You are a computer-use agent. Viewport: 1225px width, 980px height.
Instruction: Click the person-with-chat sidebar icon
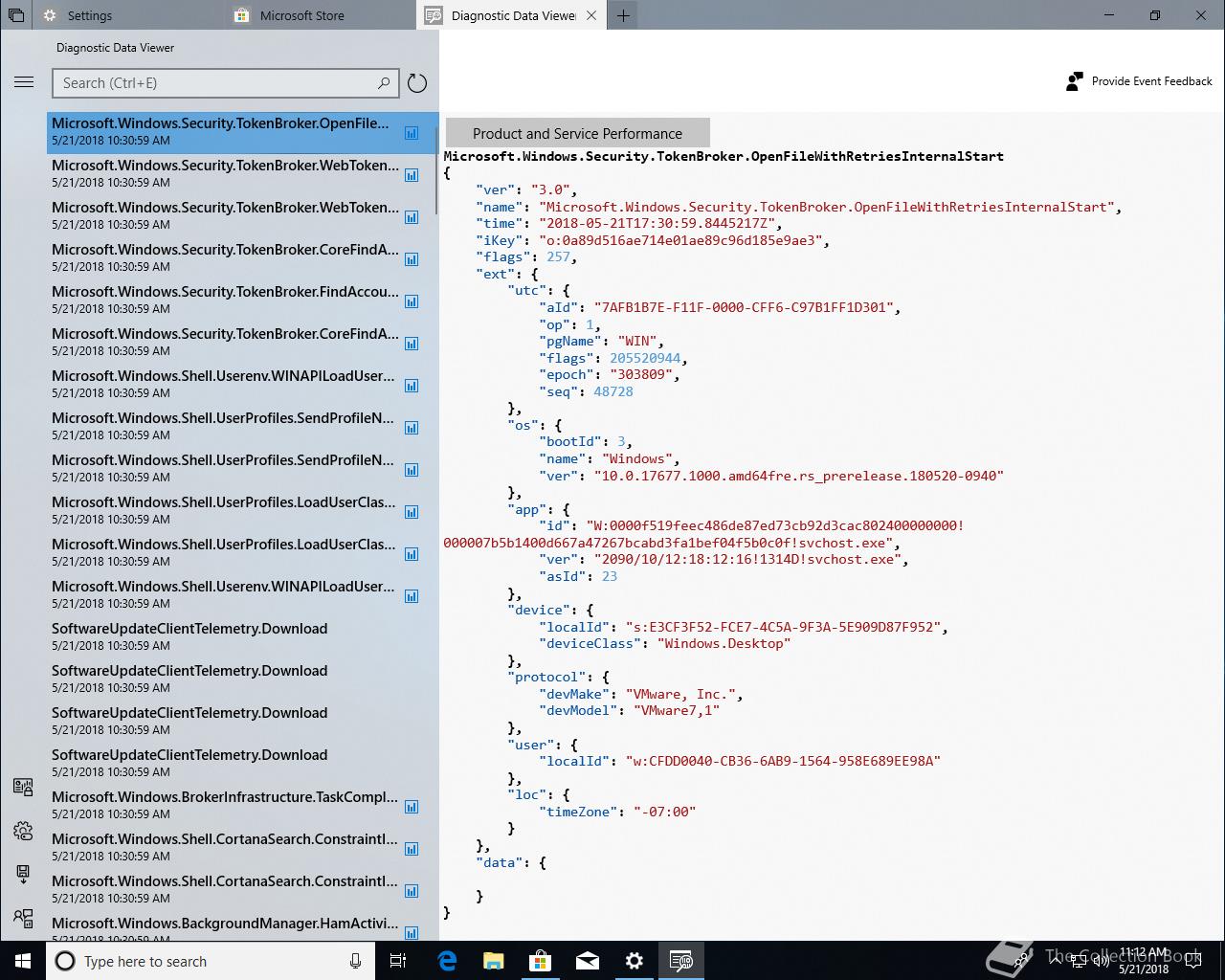coord(24,918)
